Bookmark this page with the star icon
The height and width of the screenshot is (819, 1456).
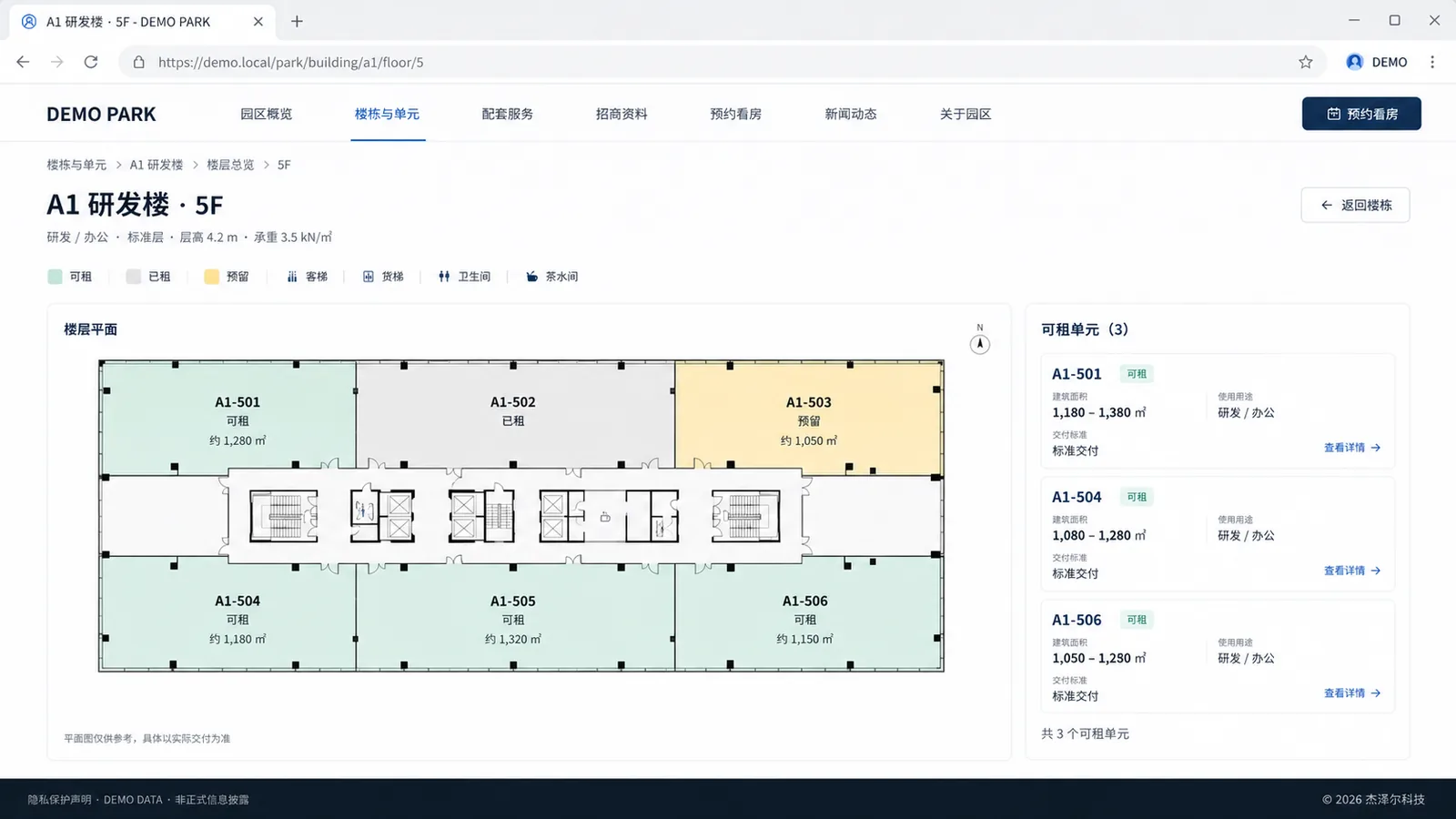pyautogui.click(x=1306, y=62)
